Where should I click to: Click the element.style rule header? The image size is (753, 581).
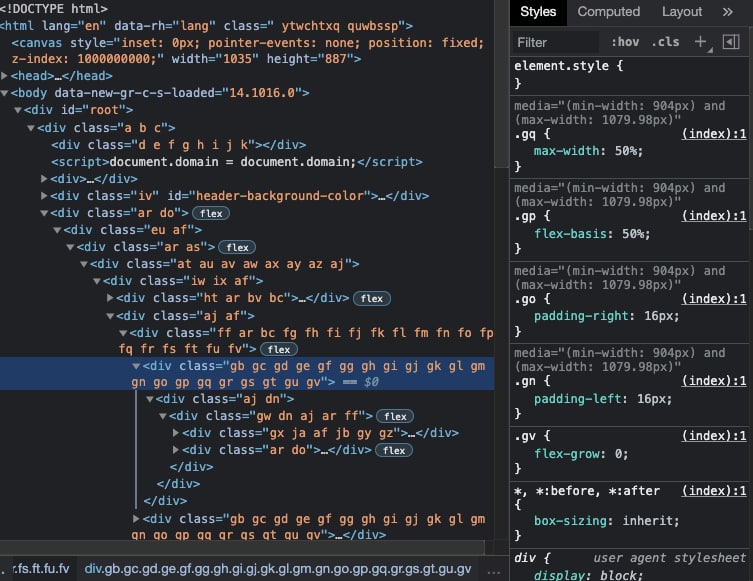point(569,66)
